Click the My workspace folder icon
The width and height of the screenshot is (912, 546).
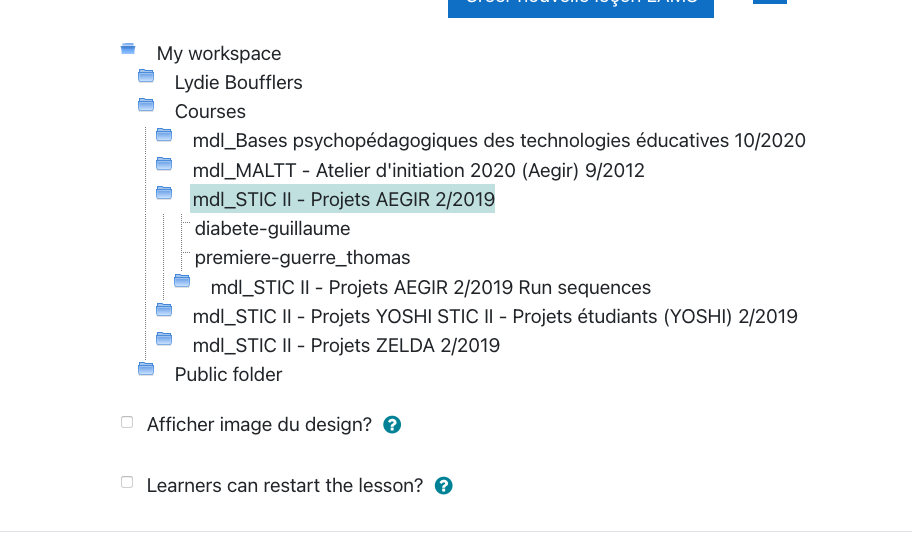point(128,48)
